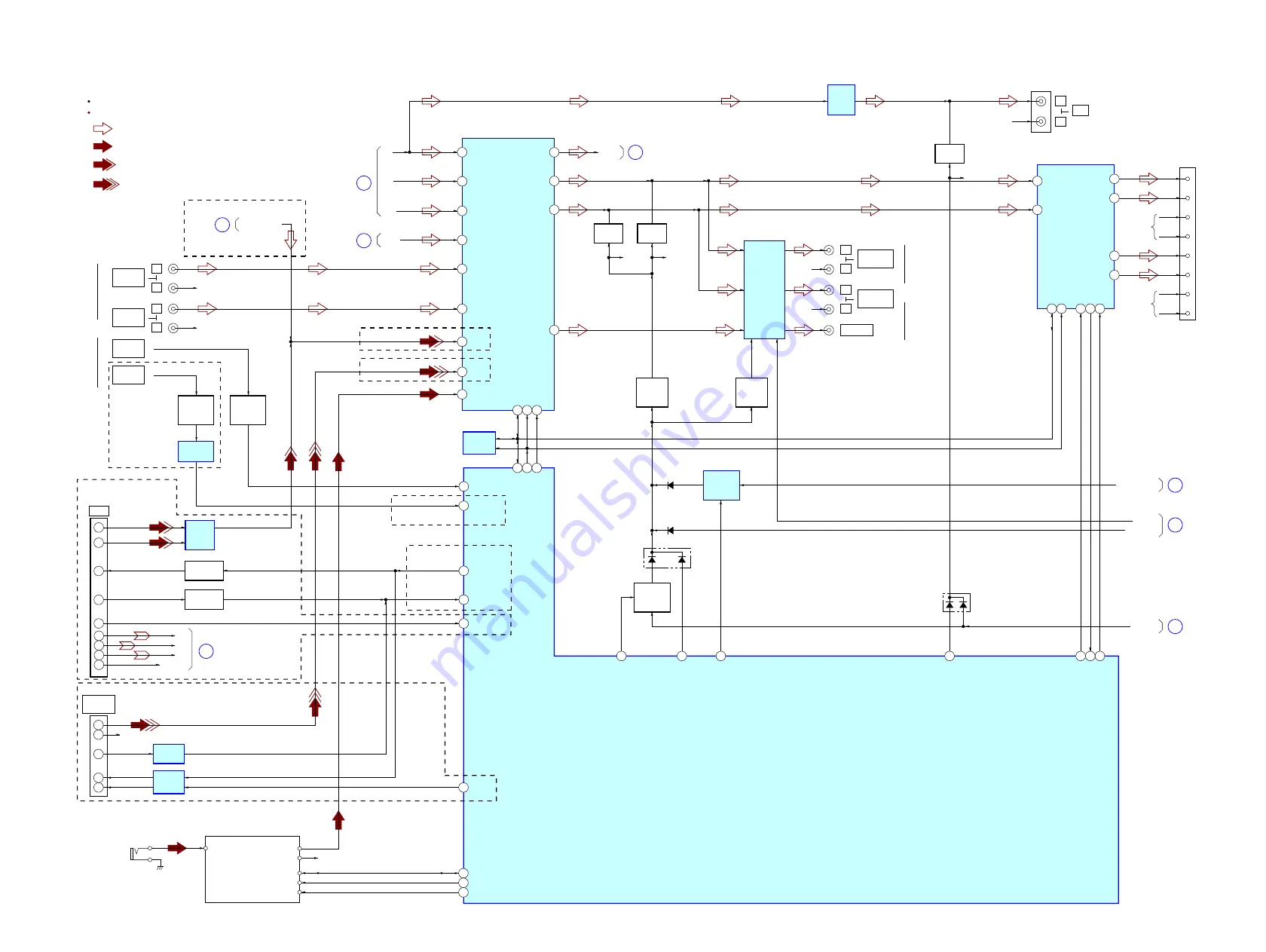Click the triple-chevron solid arrow in the legend
Image resolution: width=1266 pixels, height=952 pixels.
pyautogui.click(x=106, y=184)
